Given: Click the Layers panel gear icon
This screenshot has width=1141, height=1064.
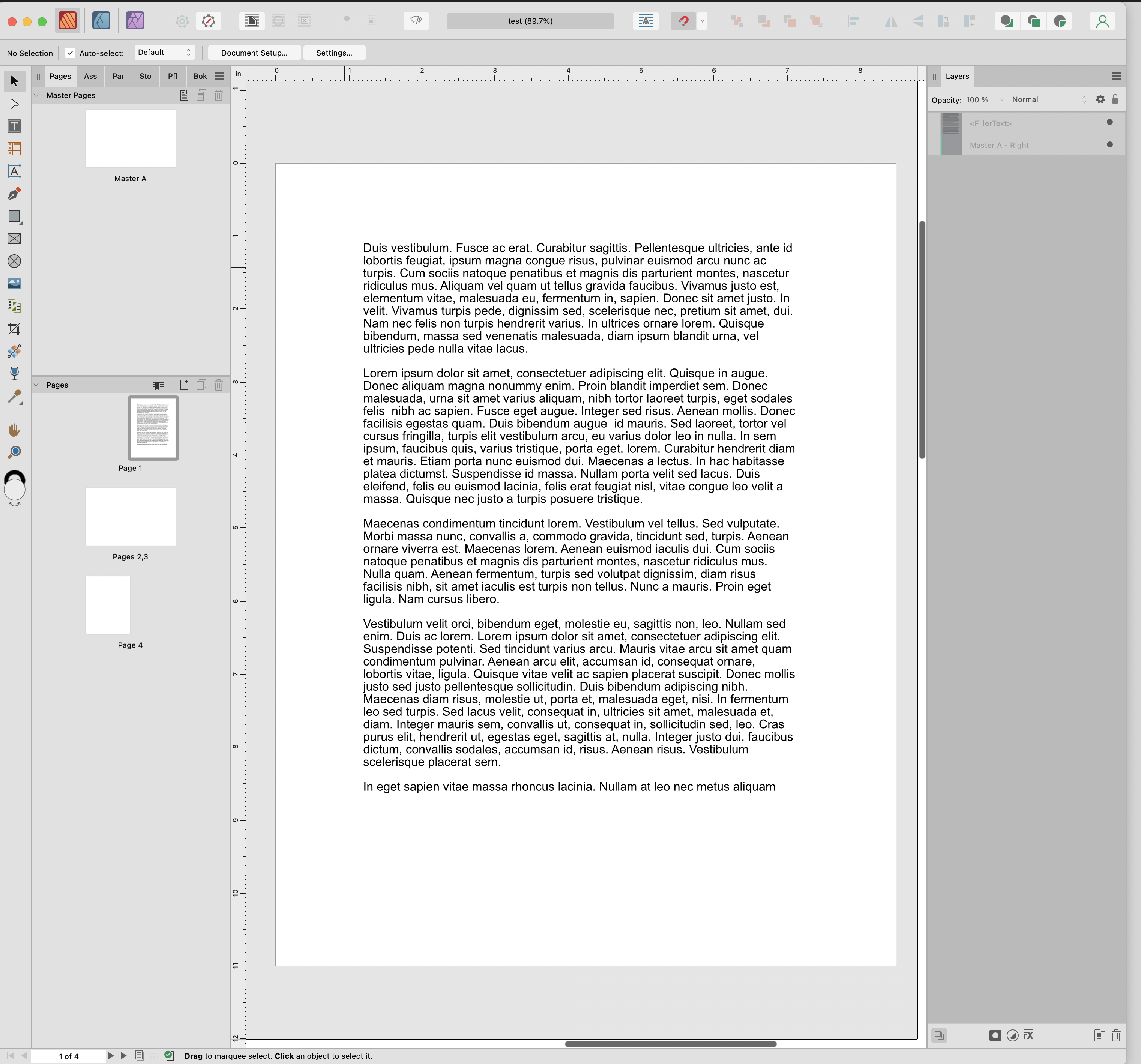Looking at the screenshot, I should (1100, 99).
